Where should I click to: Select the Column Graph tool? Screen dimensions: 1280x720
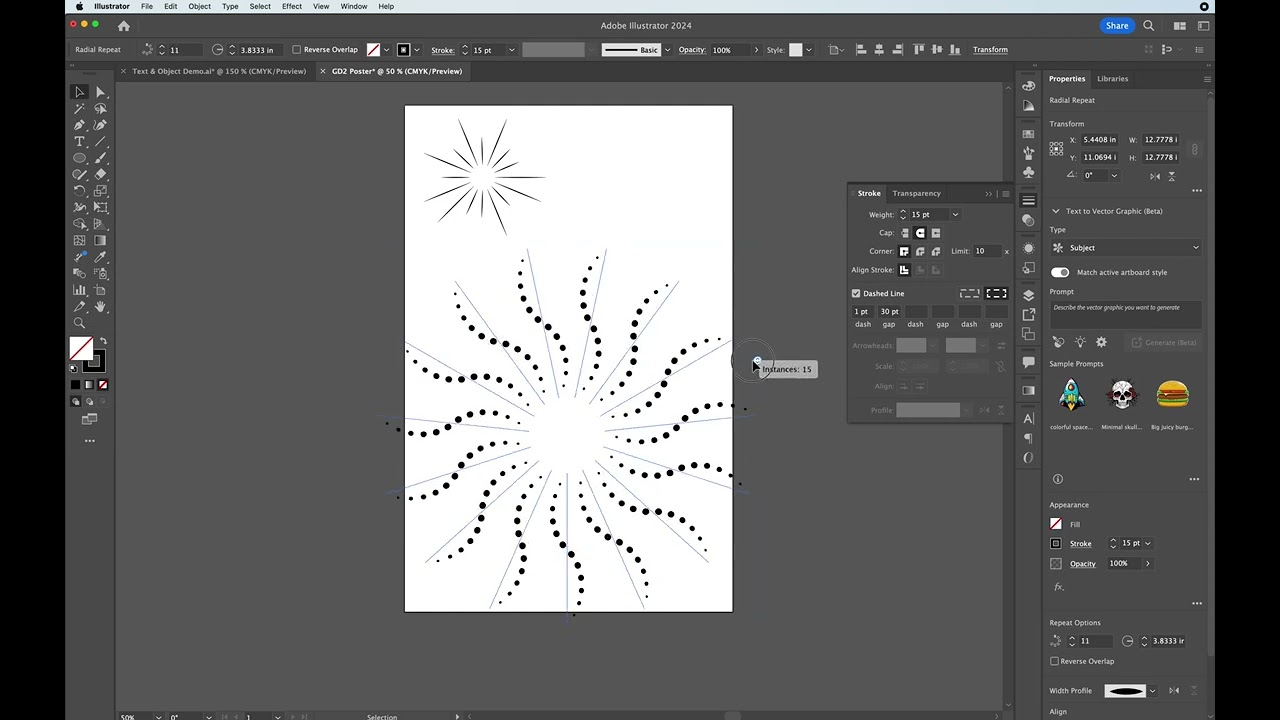click(79, 290)
